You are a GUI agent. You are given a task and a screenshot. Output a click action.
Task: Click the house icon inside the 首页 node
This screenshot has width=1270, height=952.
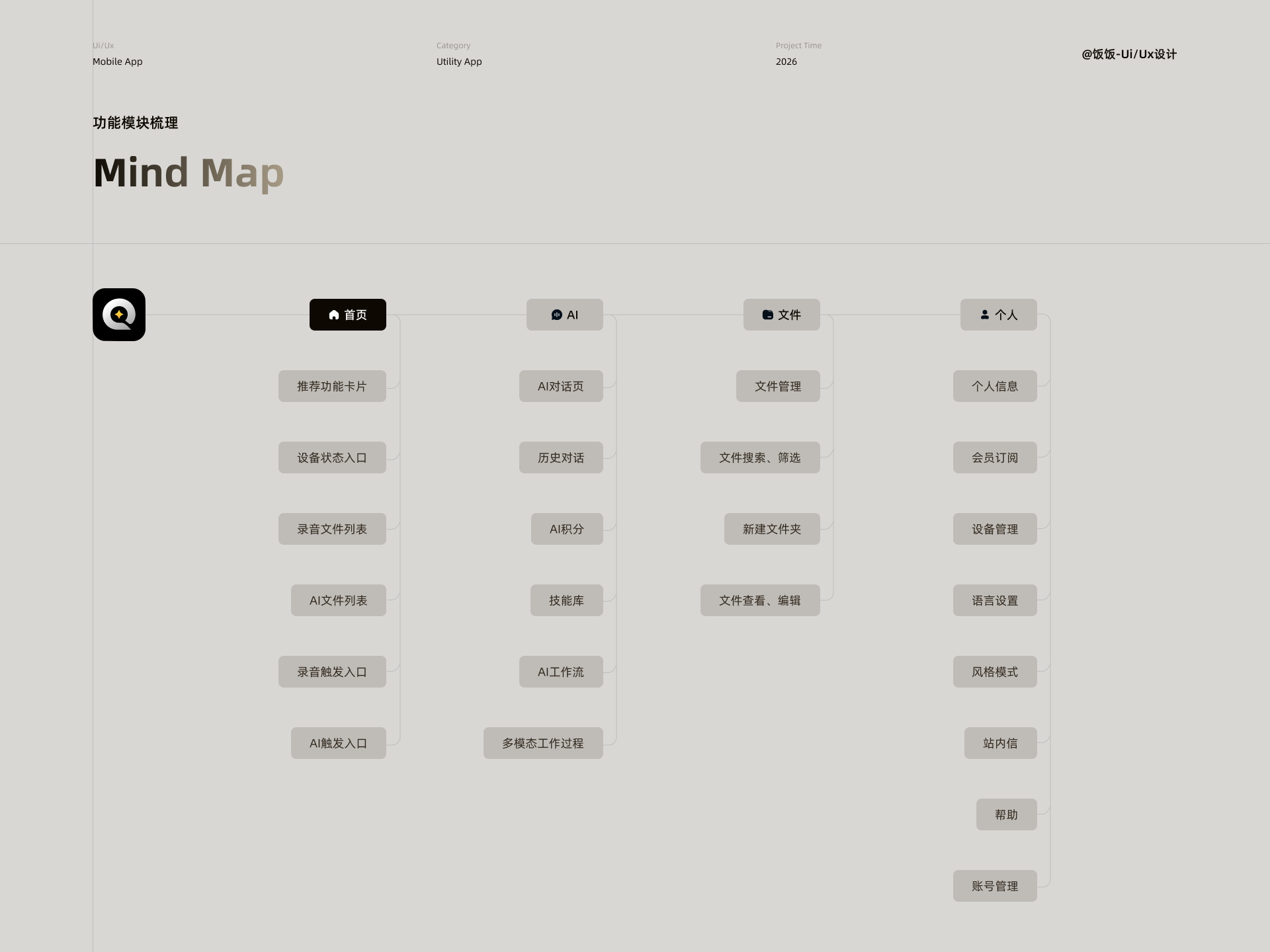(334, 315)
